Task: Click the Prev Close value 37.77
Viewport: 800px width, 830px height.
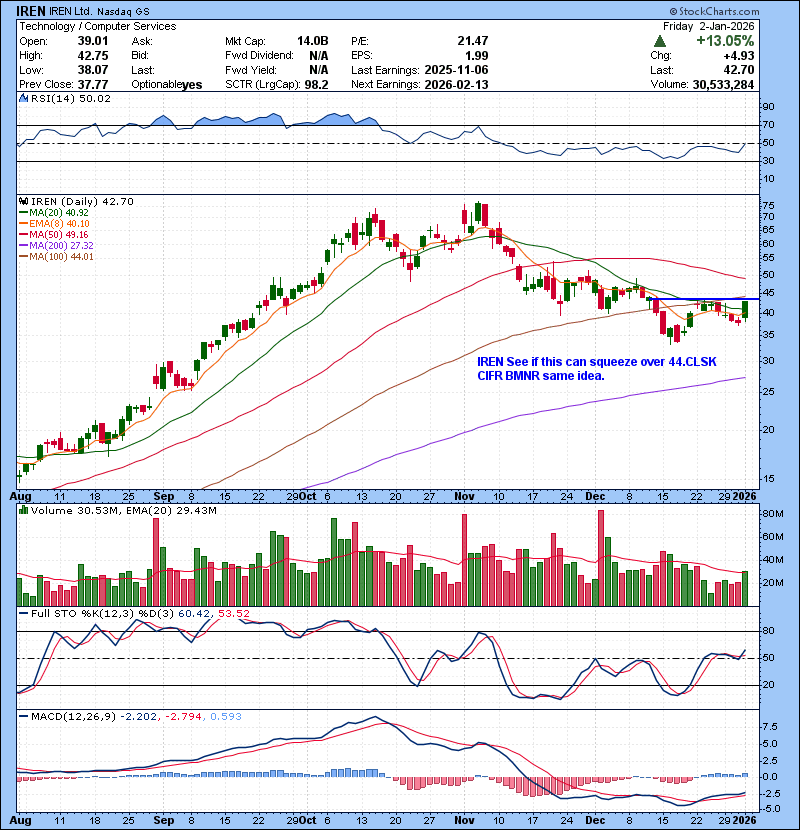Action: [x=93, y=85]
